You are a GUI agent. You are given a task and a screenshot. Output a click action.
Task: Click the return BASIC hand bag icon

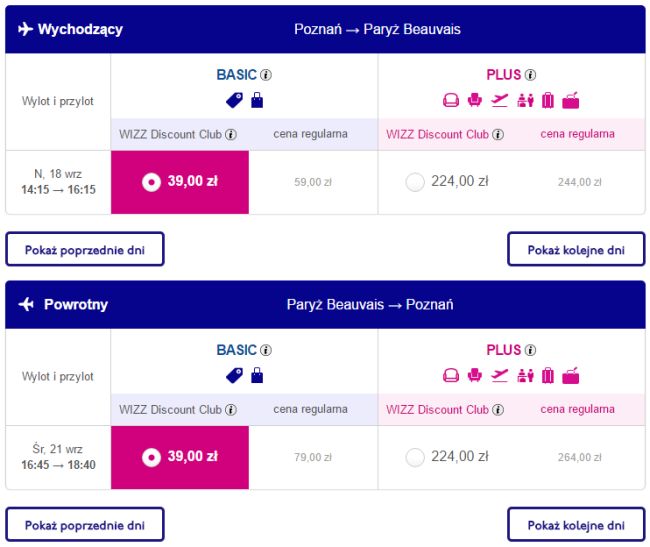tap(257, 376)
